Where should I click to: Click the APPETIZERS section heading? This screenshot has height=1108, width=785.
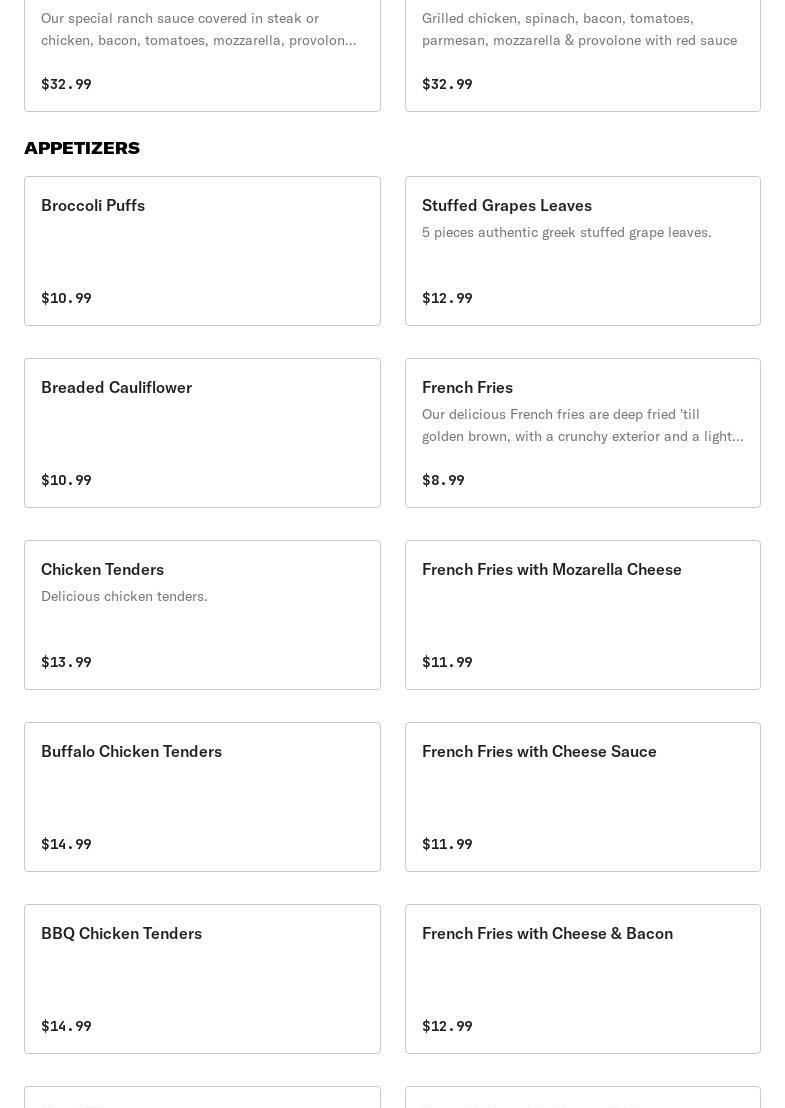(x=82, y=148)
